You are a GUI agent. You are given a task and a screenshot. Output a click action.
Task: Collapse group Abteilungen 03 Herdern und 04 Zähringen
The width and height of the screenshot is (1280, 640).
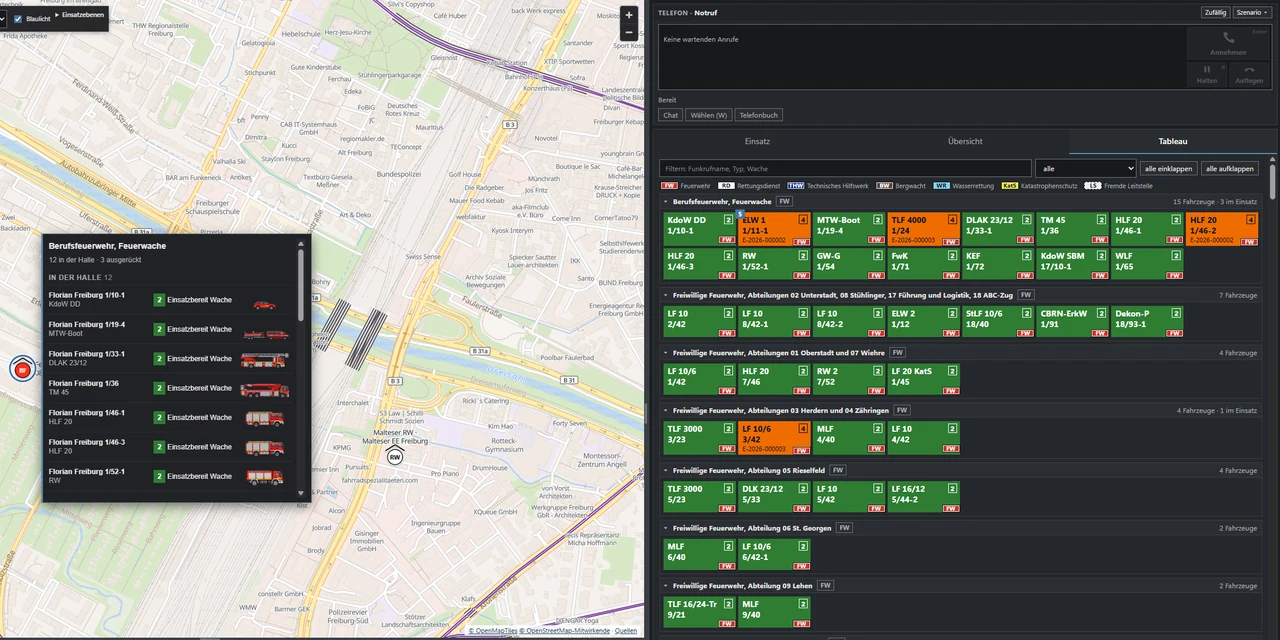667,410
